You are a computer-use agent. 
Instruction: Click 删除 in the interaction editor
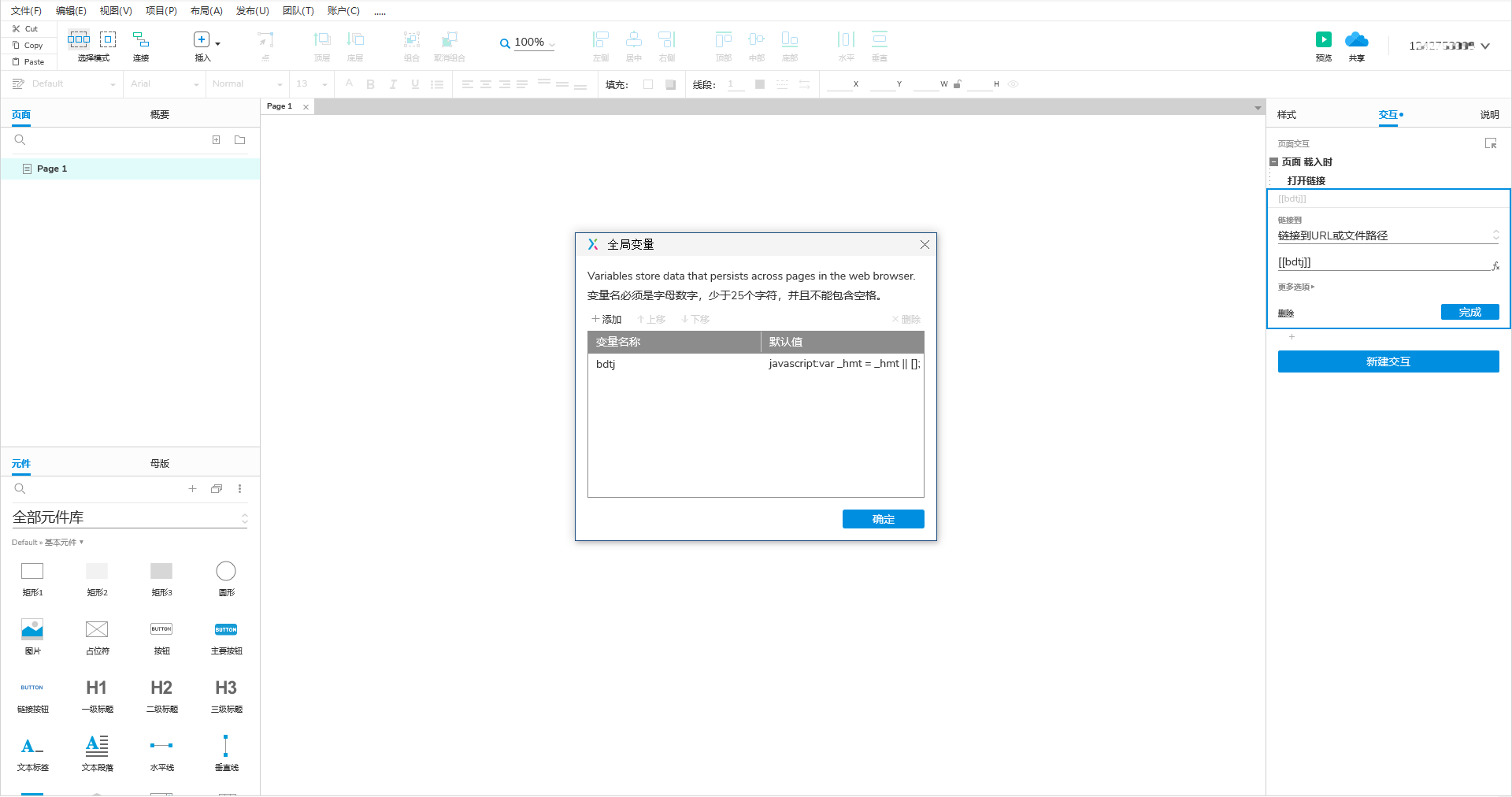pyautogui.click(x=1286, y=313)
